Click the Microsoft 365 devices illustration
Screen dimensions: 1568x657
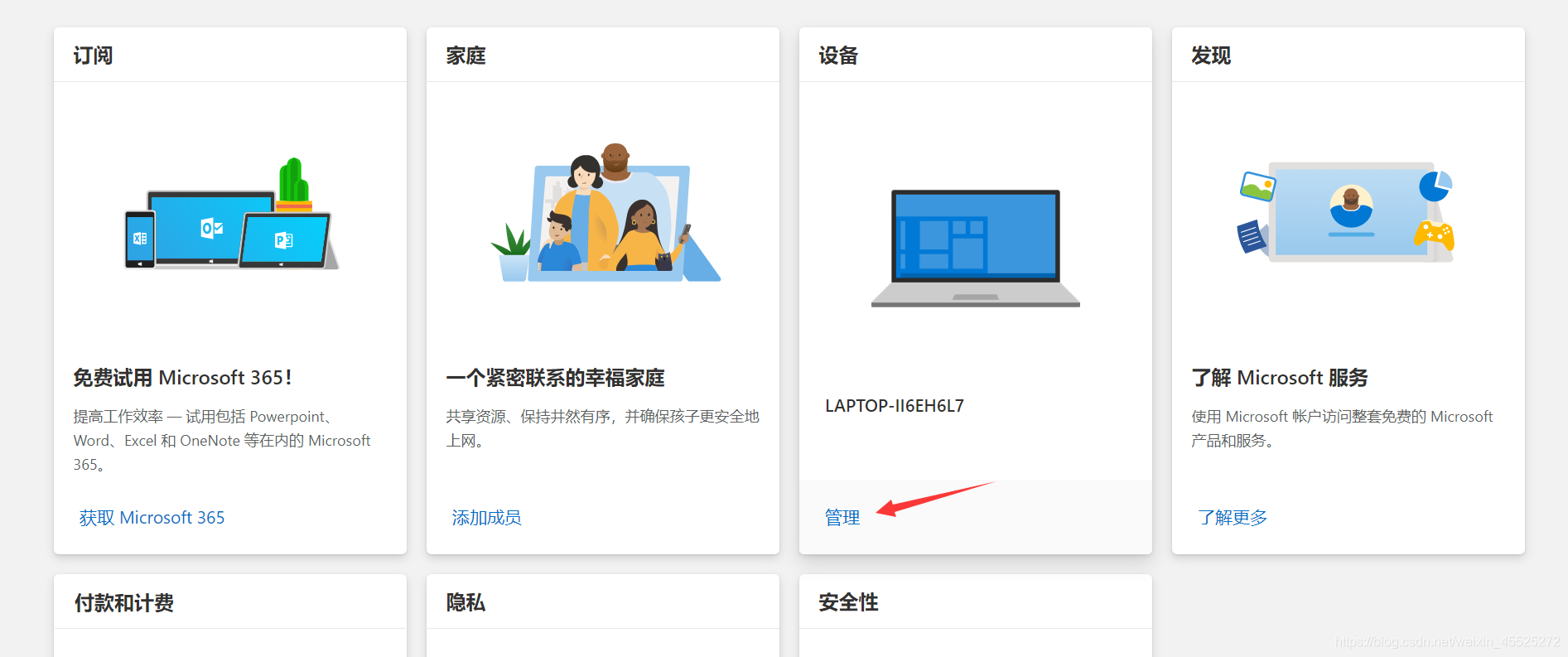coord(232,214)
